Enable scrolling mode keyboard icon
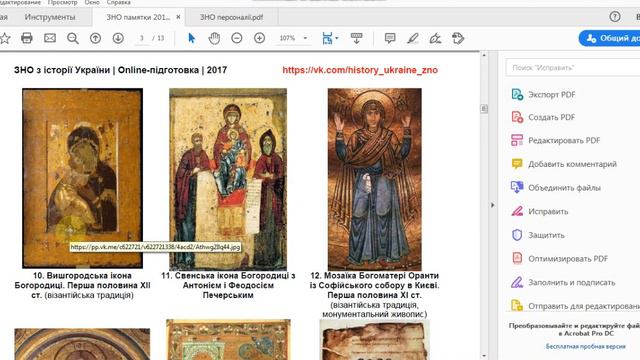Screen dimensions: 640x360 (x=356, y=38)
